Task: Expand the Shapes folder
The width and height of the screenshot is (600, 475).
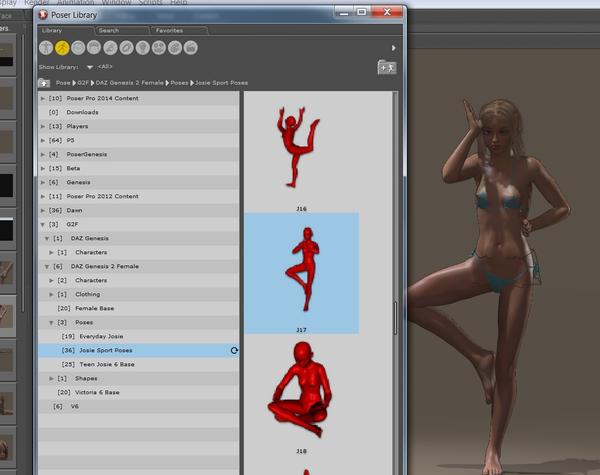Action: point(52,379)
